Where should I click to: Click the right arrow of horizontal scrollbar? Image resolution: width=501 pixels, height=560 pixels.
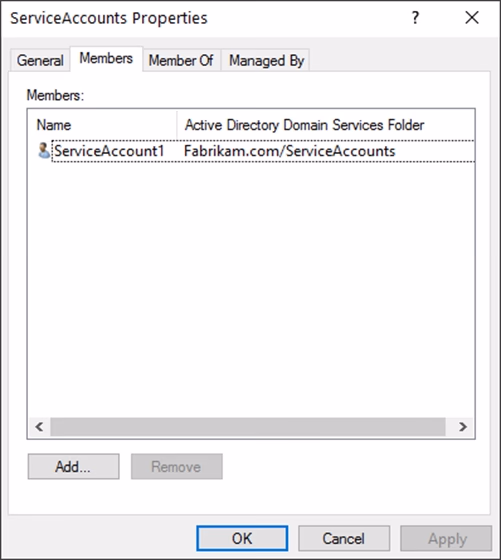463,426
